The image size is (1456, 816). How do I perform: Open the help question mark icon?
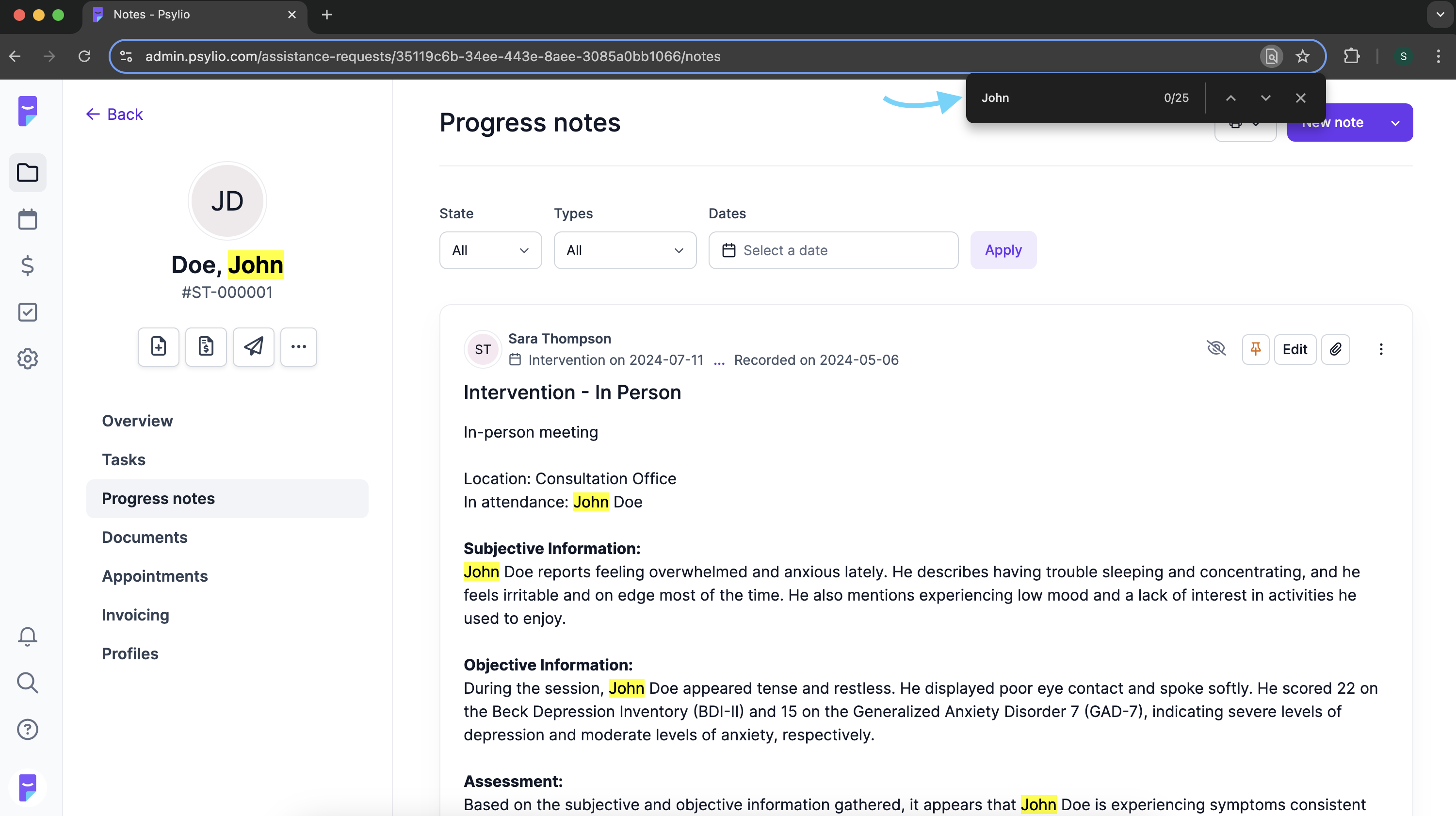tap(27, 730)
